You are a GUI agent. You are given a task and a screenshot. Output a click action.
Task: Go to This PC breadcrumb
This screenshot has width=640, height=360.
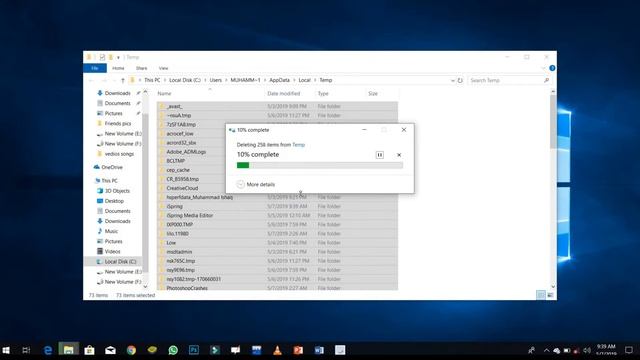click(152, 80)
